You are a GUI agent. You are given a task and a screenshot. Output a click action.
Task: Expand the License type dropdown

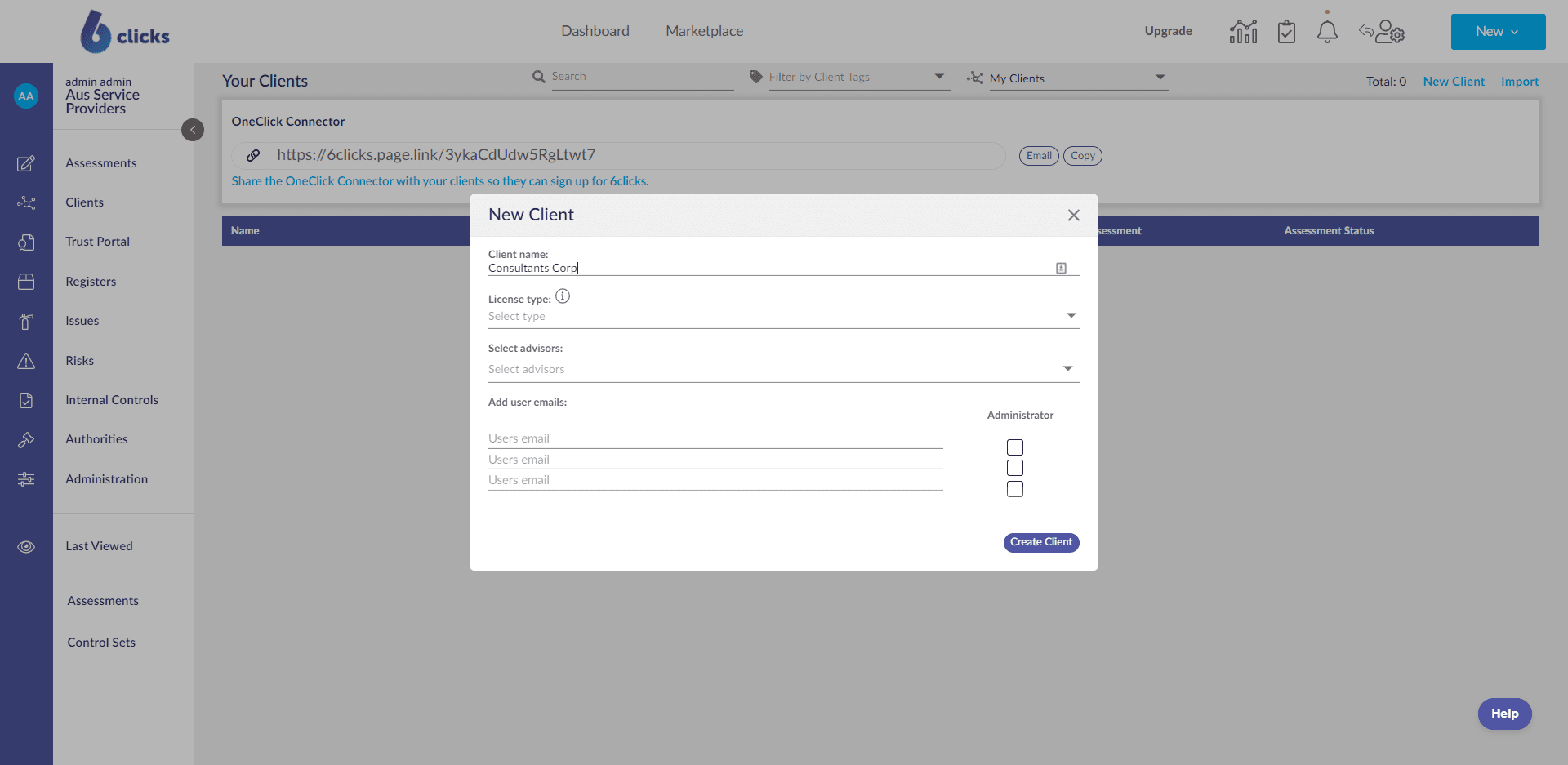[x=782, y=316]
